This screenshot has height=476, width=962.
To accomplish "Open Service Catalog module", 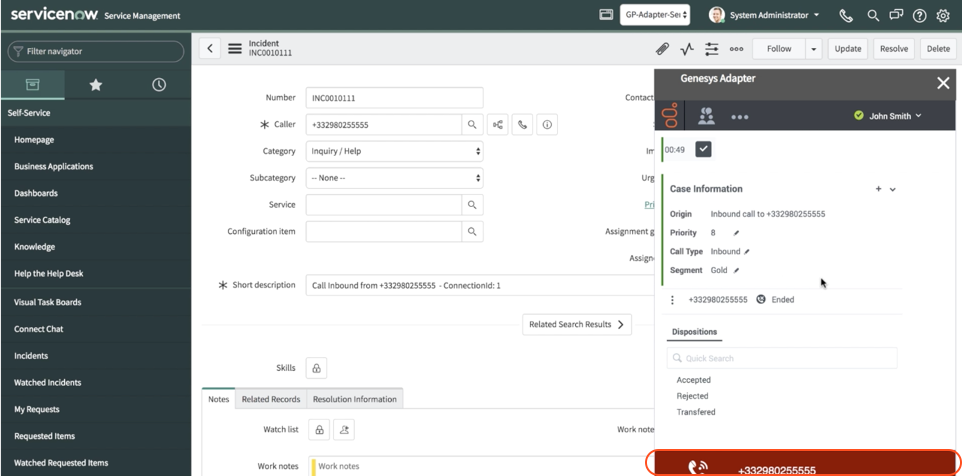I will [42, 220].
